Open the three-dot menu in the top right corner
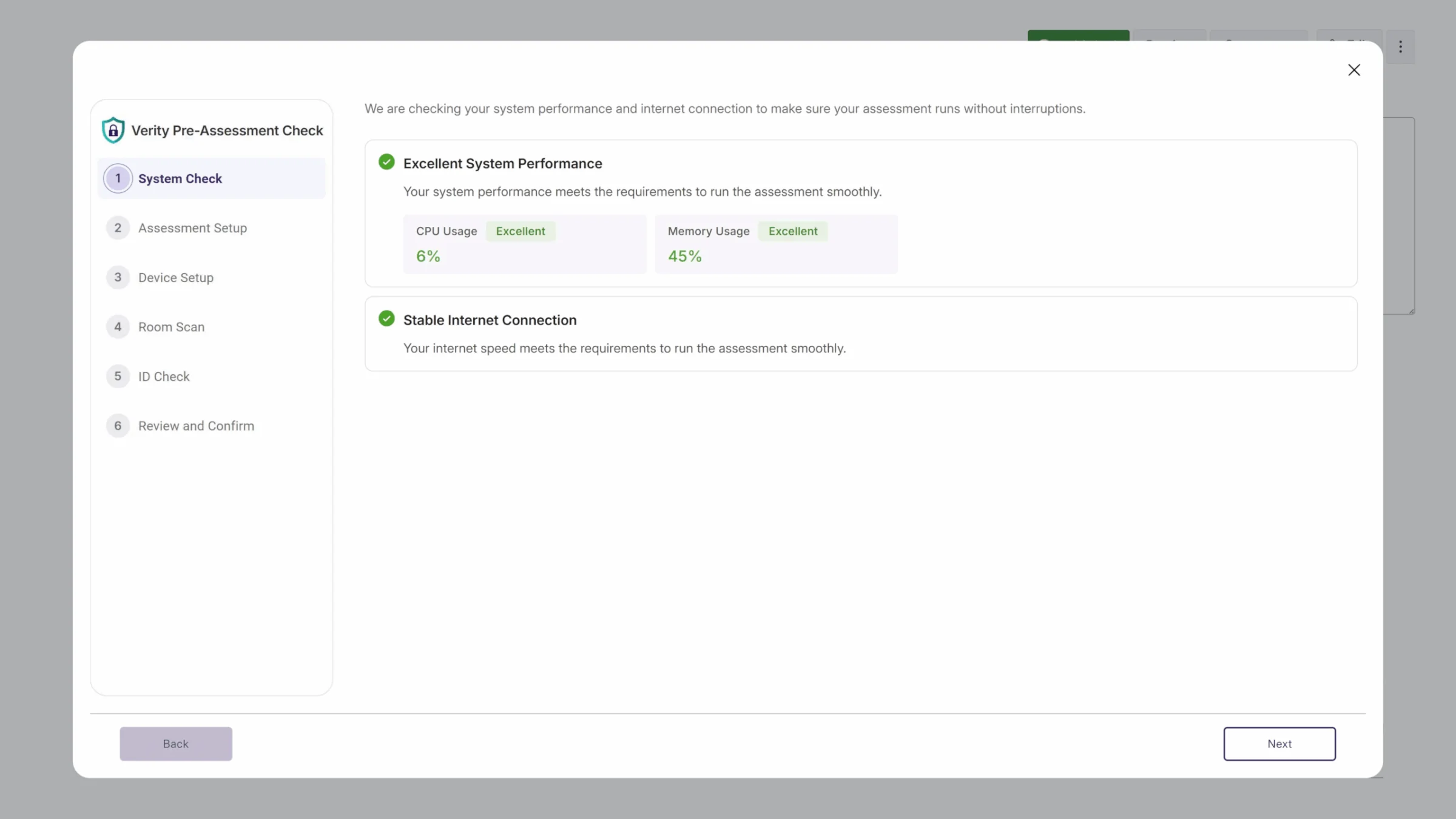This screenshot has width=1456, height=819. point(1400,46)
